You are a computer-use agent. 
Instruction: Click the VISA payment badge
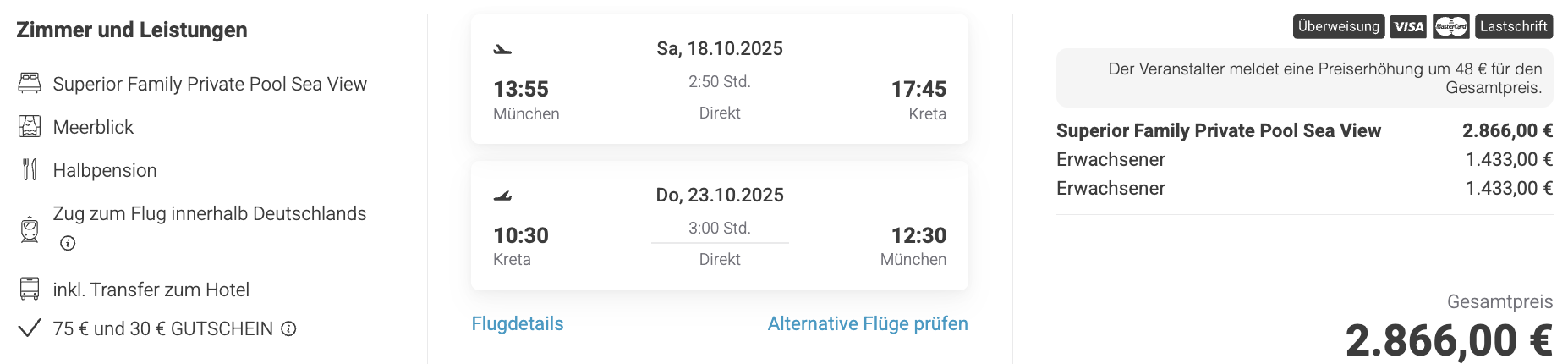tap(1408, 27)
